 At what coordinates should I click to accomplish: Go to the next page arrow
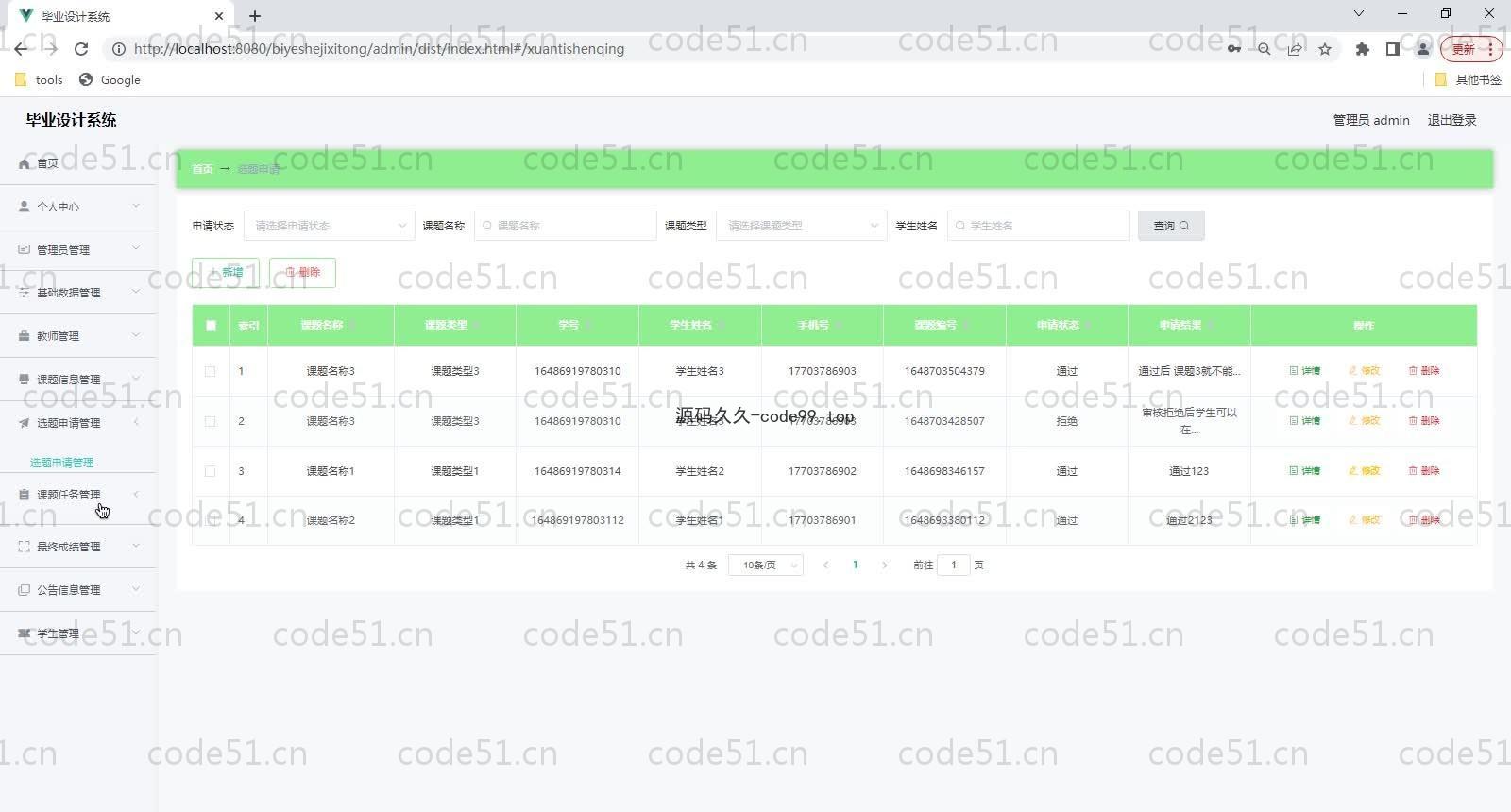884,565
